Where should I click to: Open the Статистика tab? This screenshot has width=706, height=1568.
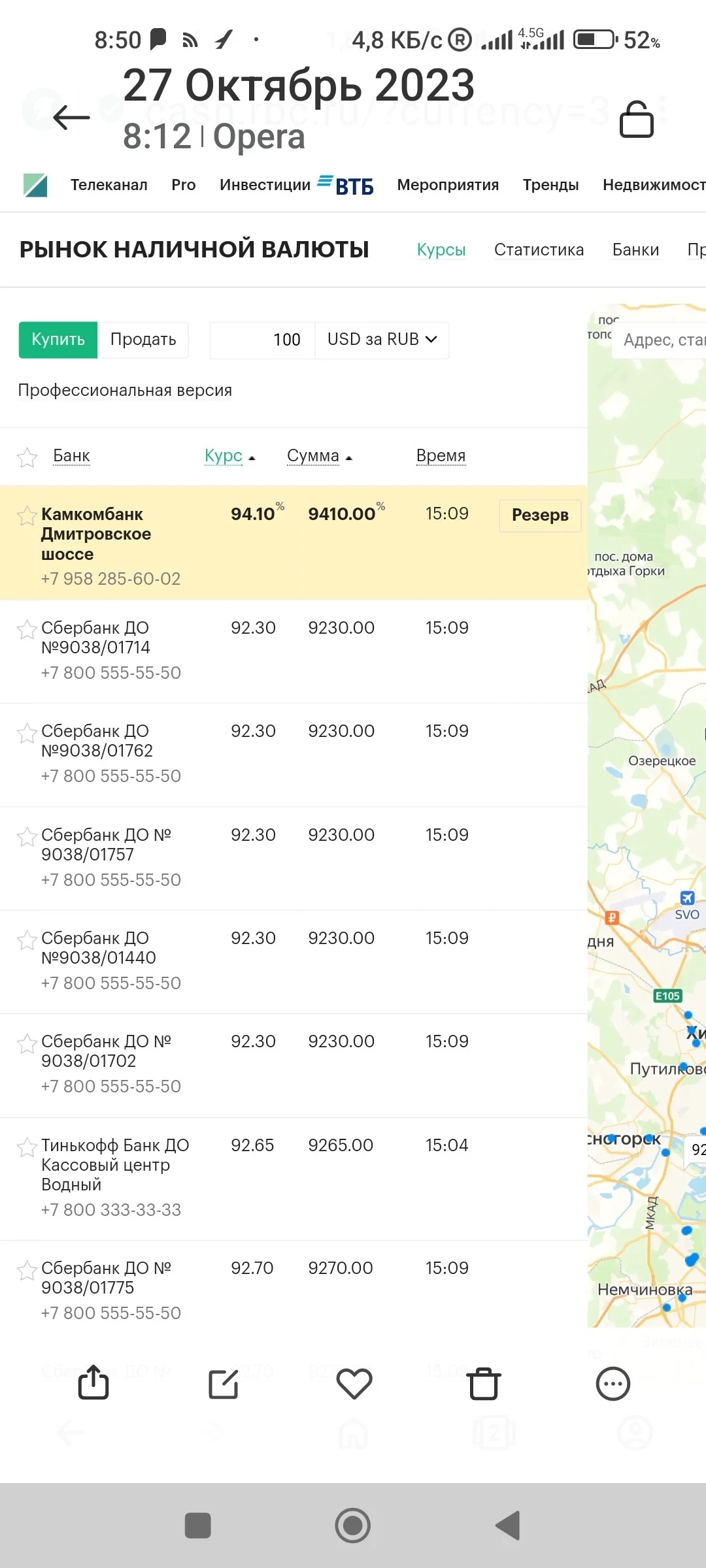click(x=539, y=250)
